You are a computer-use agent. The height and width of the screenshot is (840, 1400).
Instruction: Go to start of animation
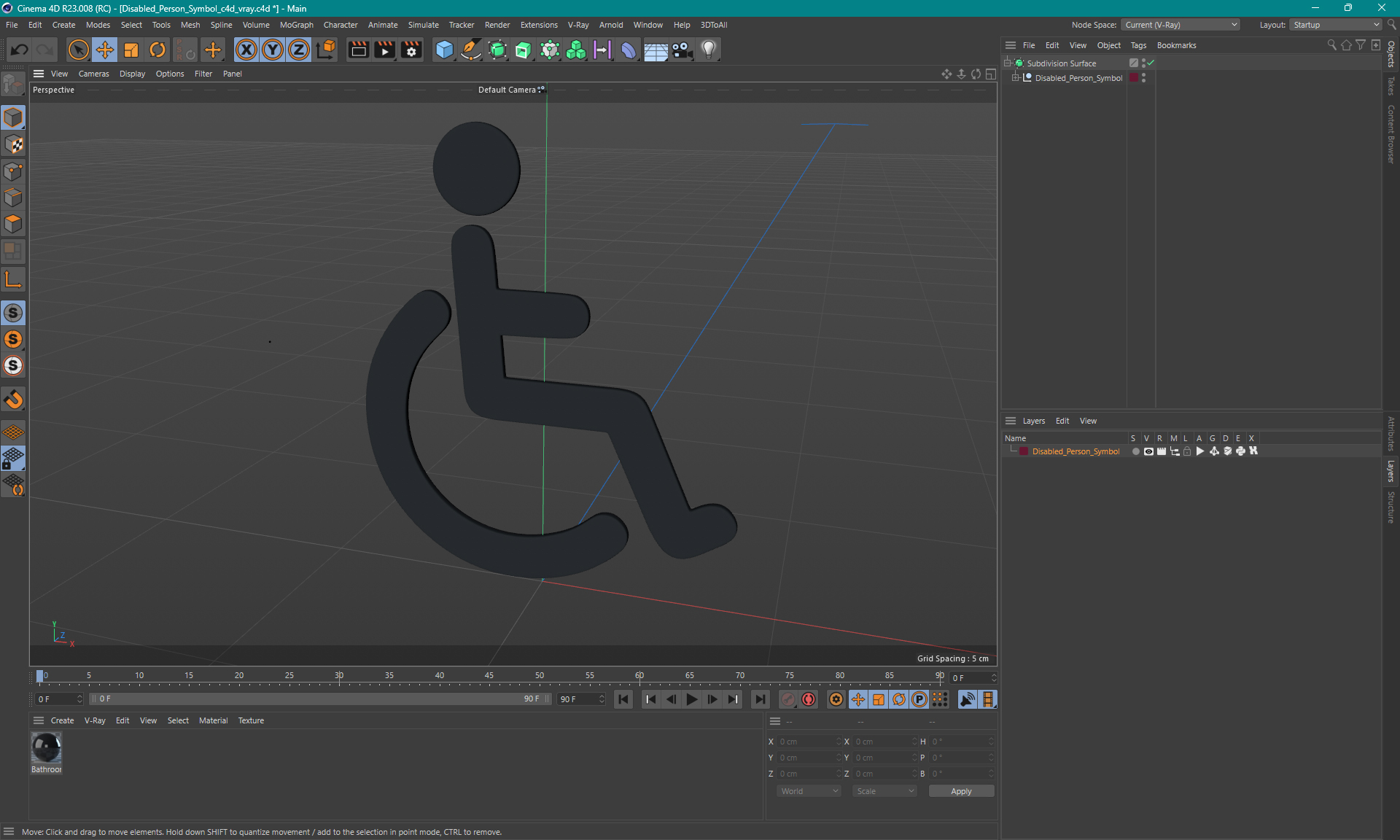(623, 699)
